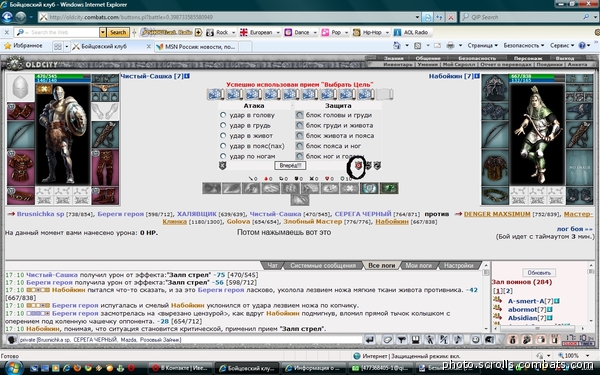Select defense option "блок груди и живота"
Viewport: 600px width, 375px height.
(x=299, y=125)
